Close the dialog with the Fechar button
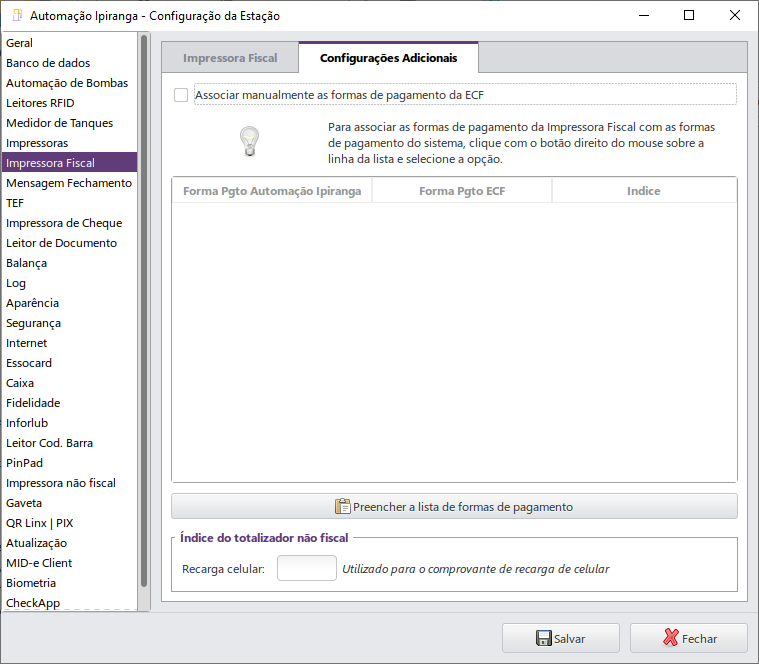The height and width of the screenshot is (664, 759). (689, 638)
